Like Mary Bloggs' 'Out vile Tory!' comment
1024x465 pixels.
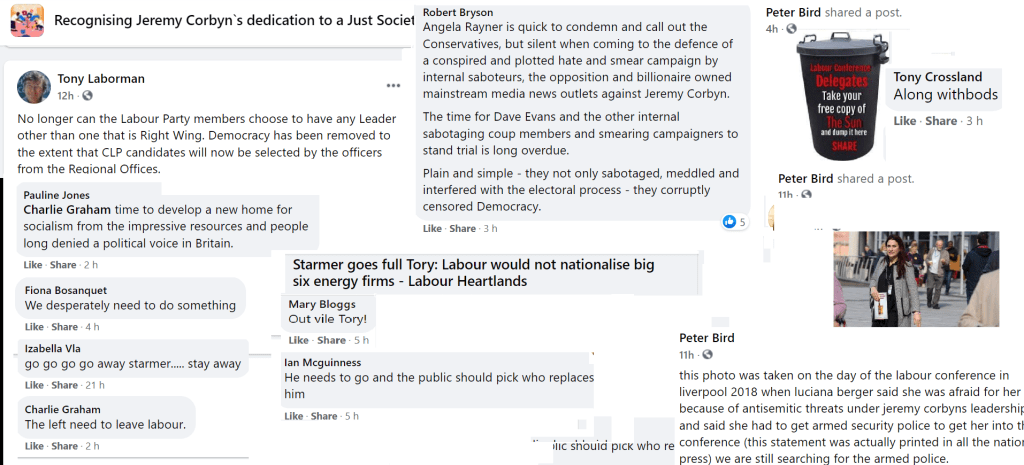tap(298, 340)
